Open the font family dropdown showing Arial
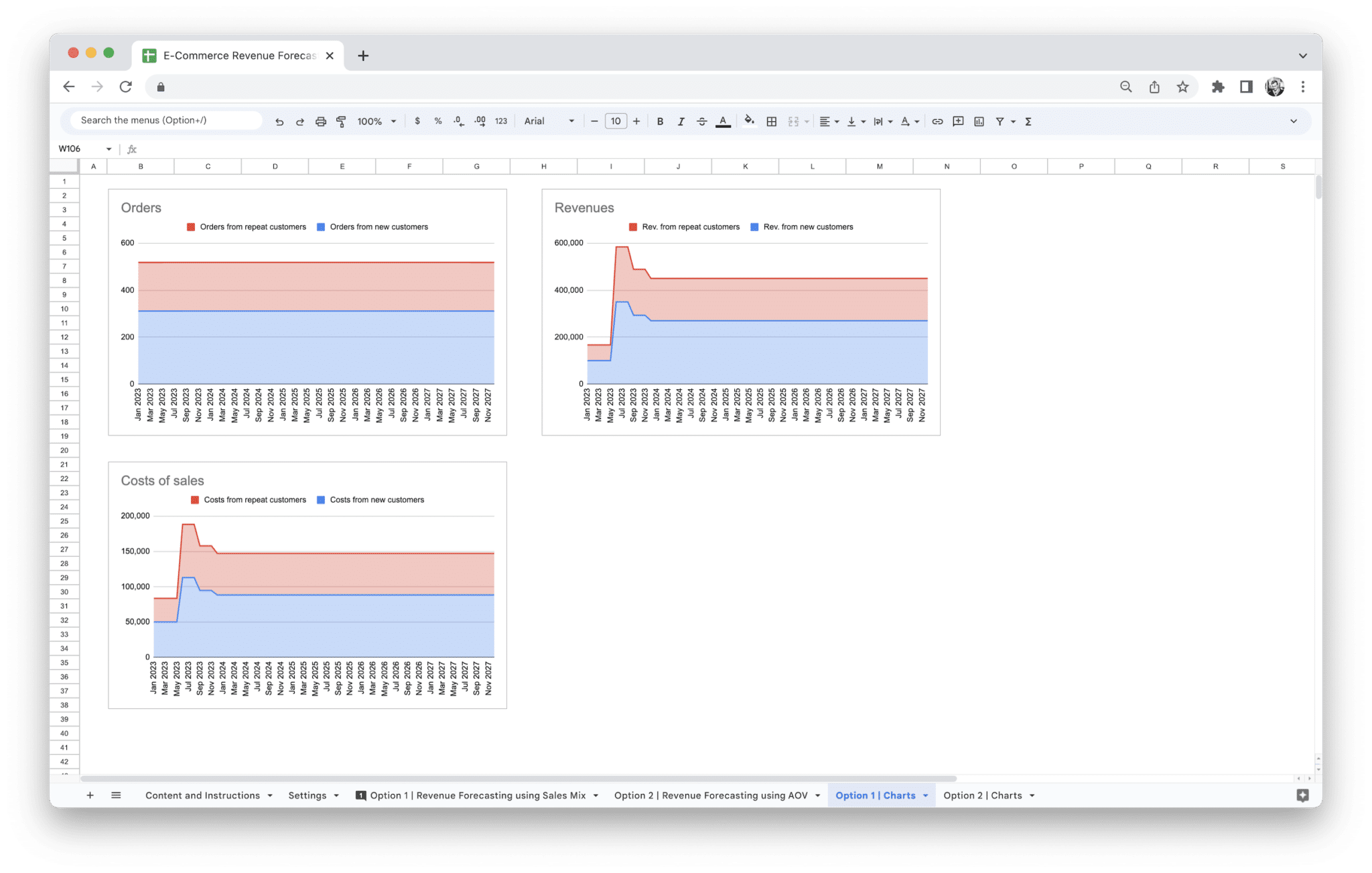Viewport: 1372px width, 873px height. (548, 121)
